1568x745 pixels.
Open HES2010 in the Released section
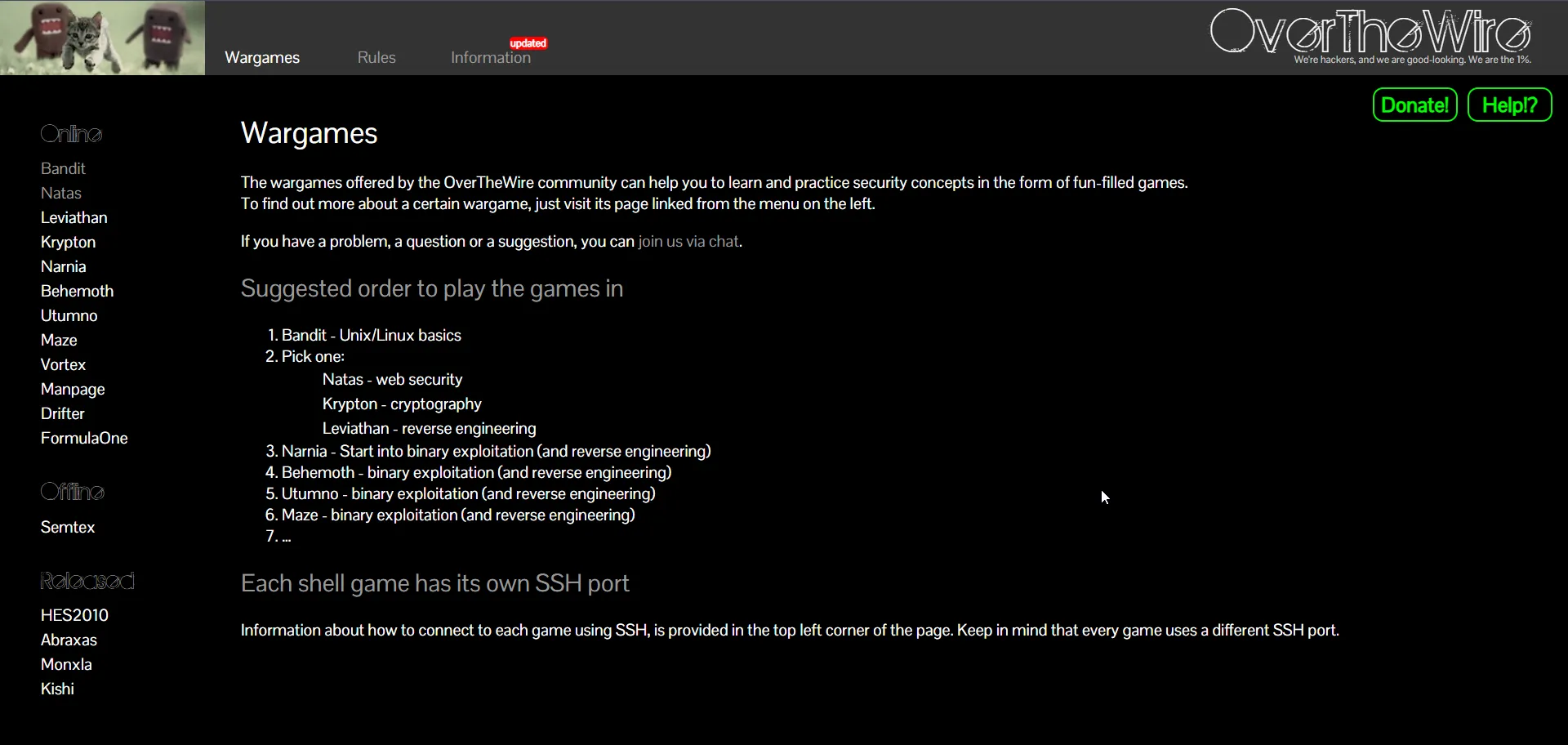point(74,615)
